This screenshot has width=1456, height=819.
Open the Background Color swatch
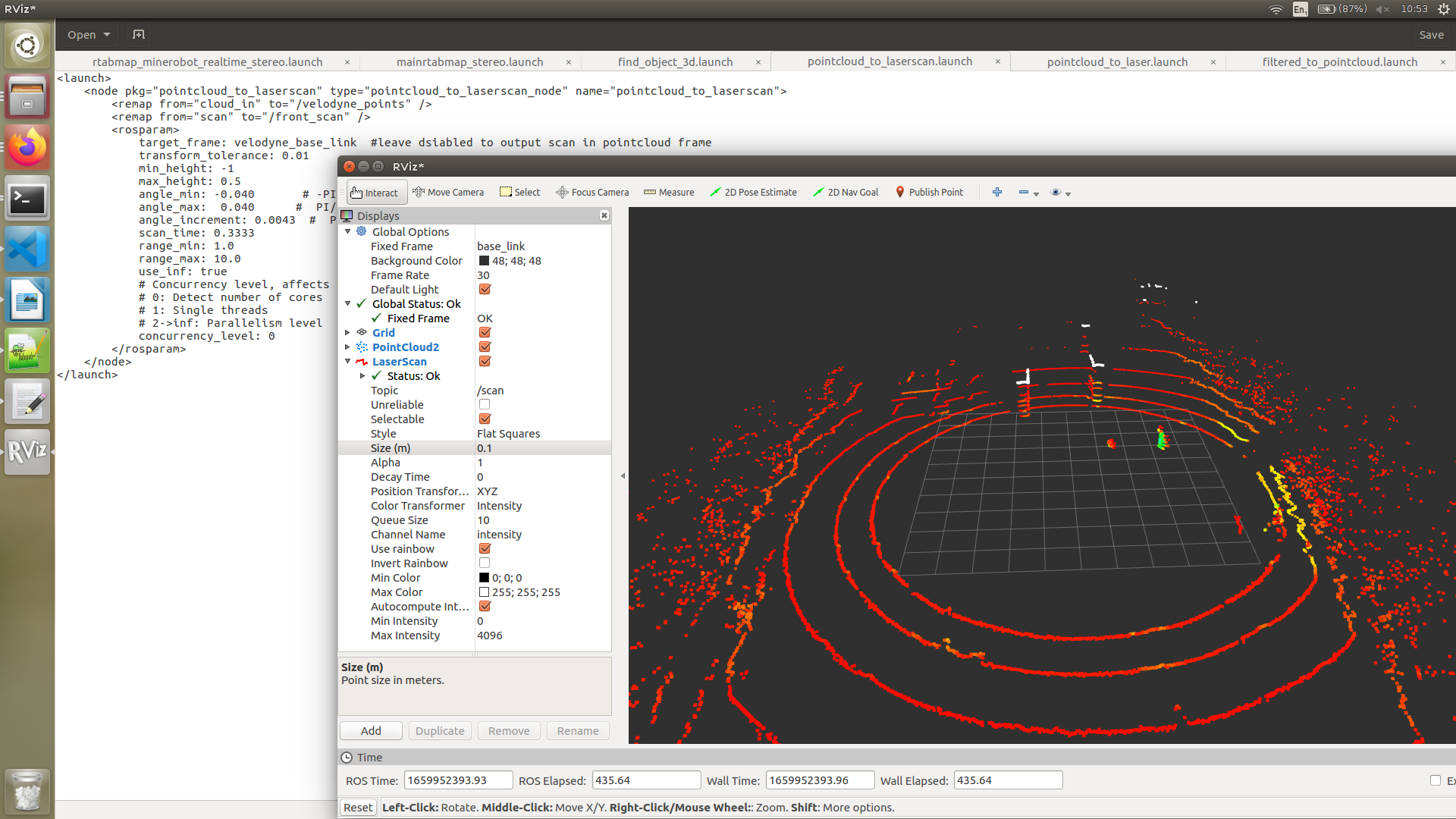(x=484, y=260)
